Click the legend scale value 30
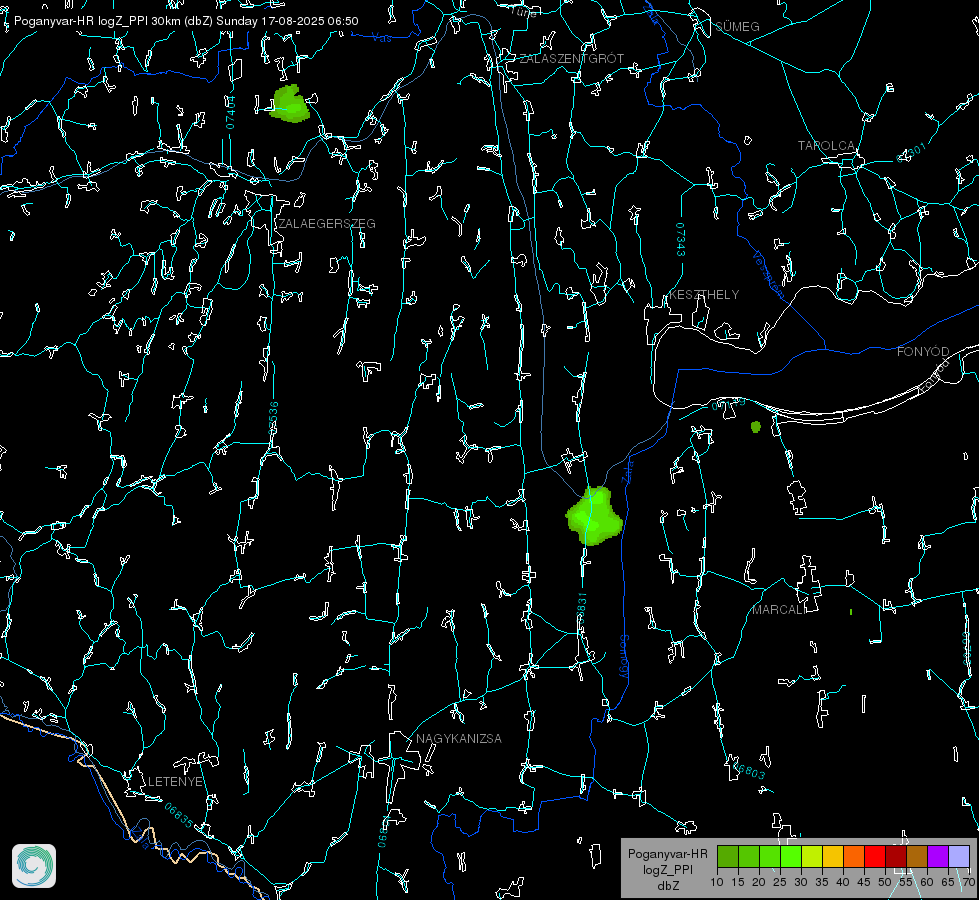The height and width of the screenshot is (900, 979). (x=801, y=883)
